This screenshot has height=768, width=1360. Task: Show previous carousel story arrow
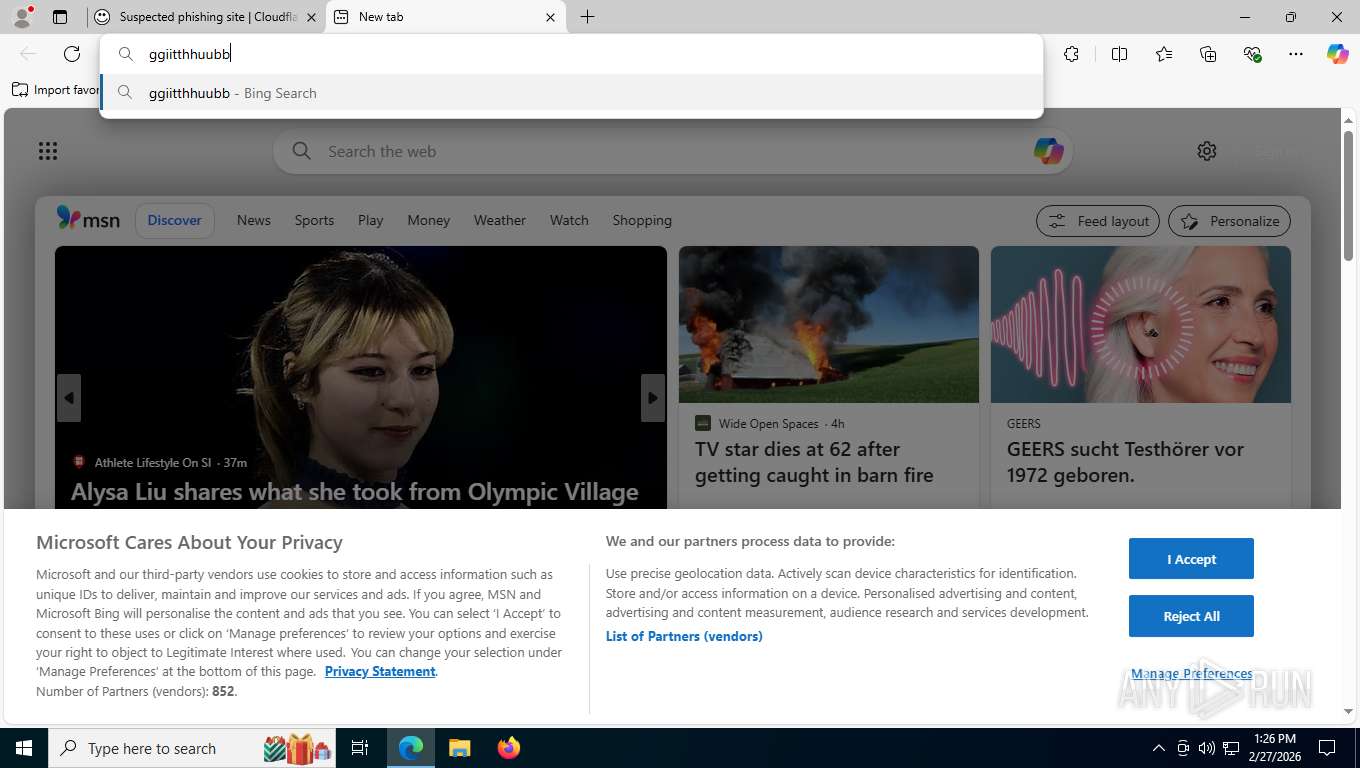69,398
